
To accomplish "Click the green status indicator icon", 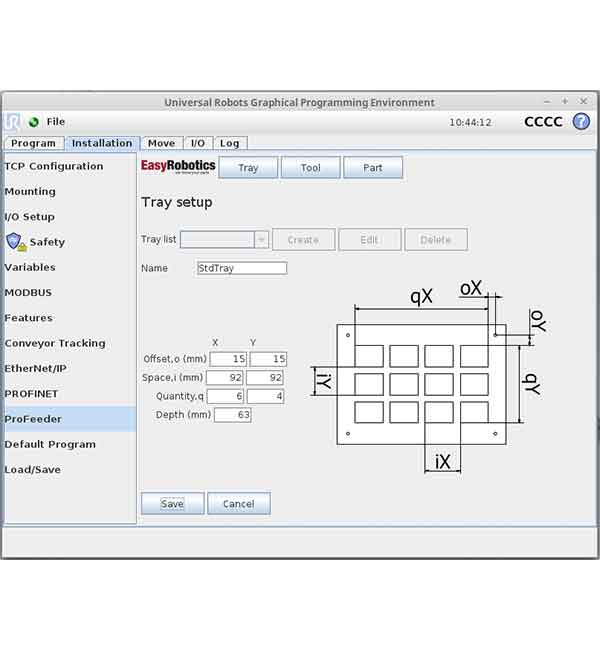I will [34, 122].
